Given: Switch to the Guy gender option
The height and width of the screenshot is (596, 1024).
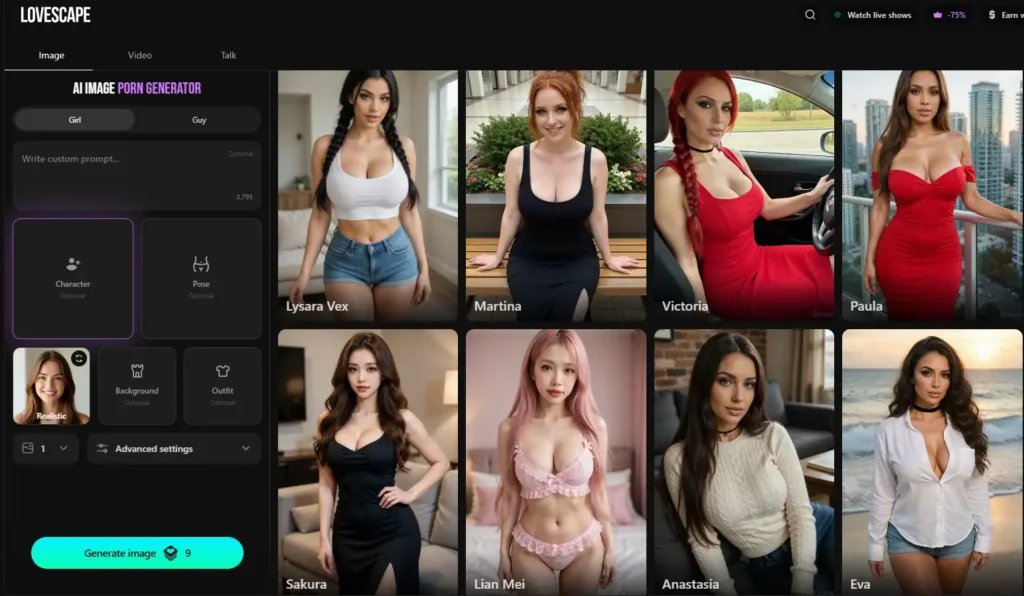Looking at the screenshot, I should pyautogui.click(x=199, y=119).
